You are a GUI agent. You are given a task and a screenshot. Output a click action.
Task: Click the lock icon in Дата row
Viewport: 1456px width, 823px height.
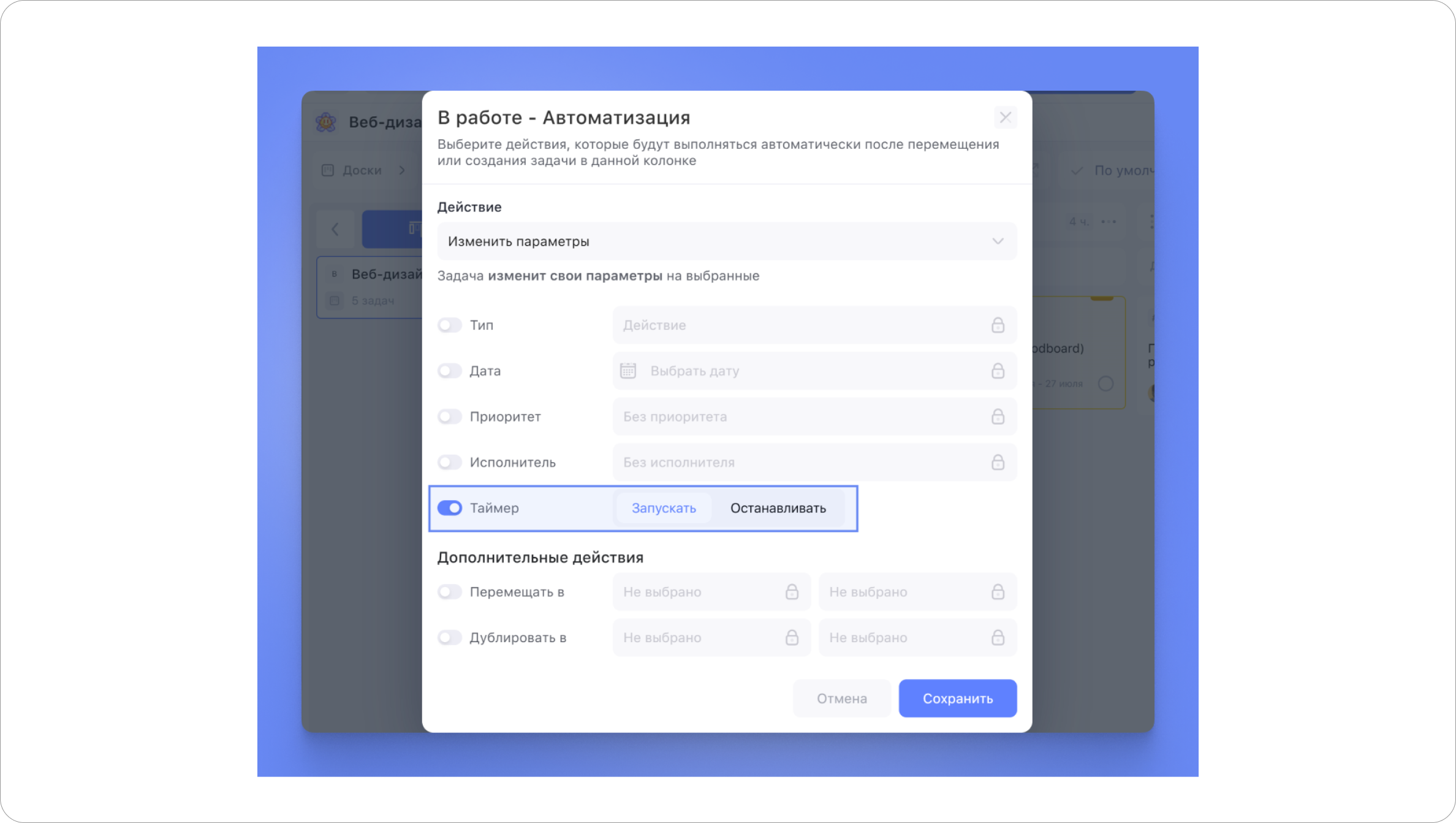tap(998, 371)
